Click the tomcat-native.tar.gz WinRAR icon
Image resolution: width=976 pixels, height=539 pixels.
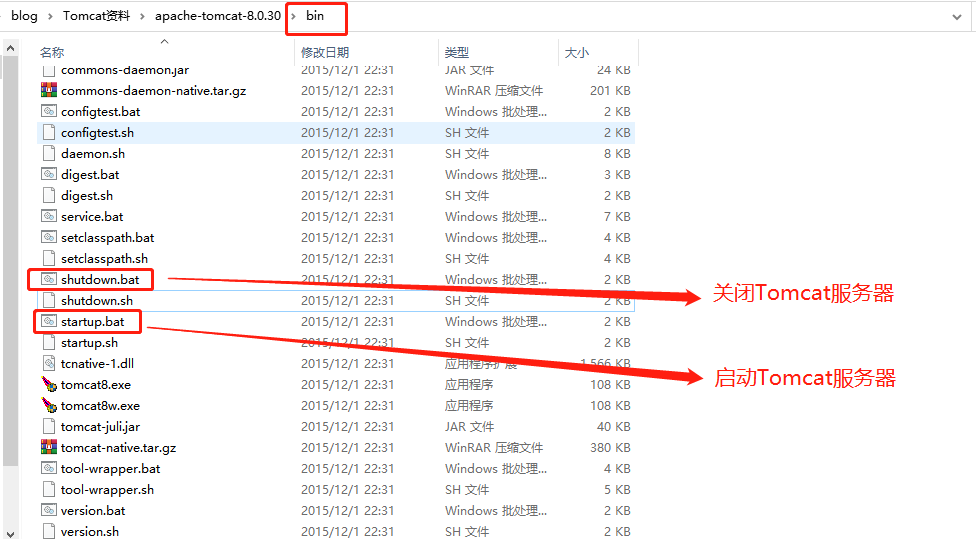[49, 448]
